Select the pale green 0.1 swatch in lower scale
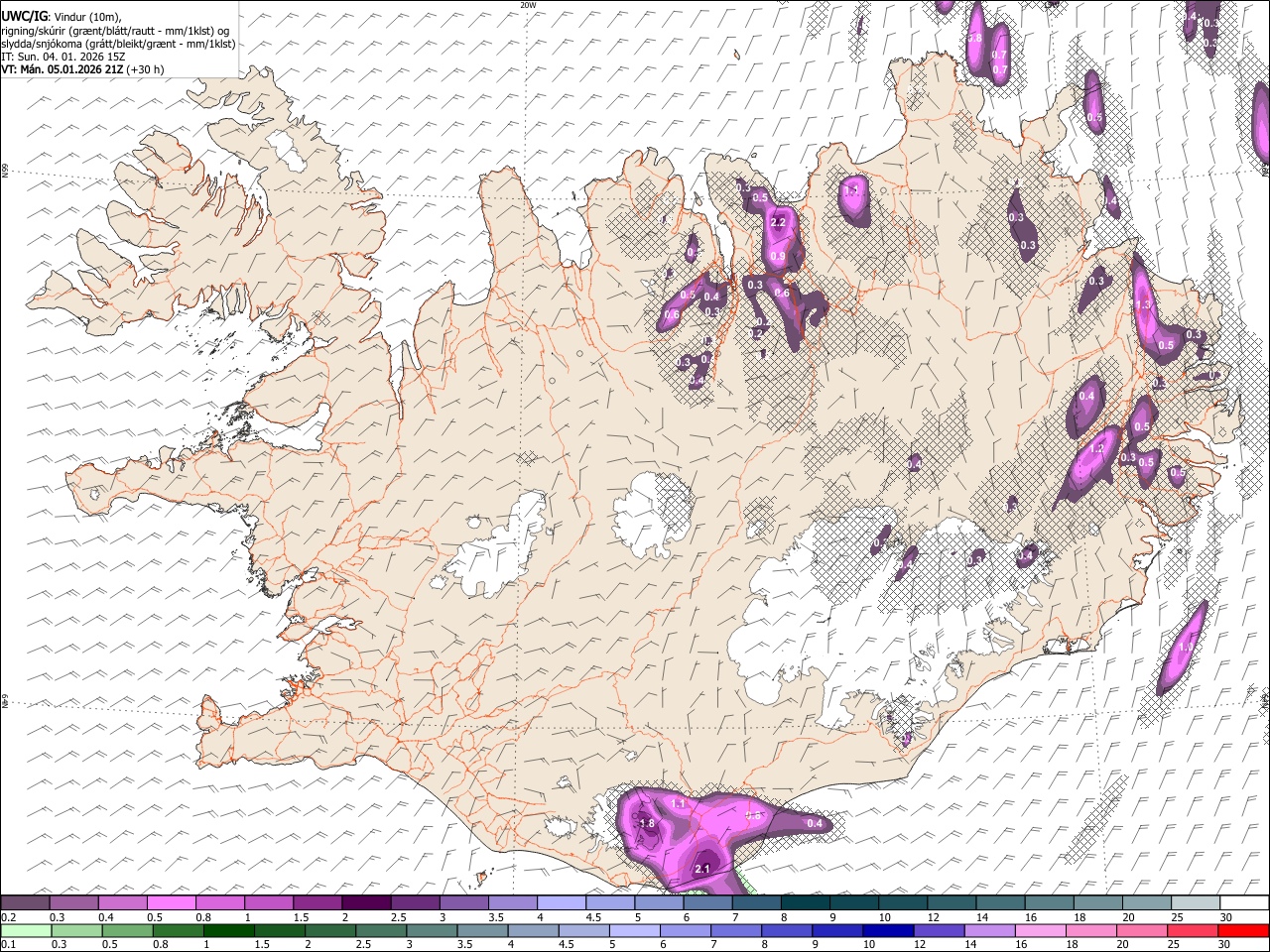The image size is (1270, 952). [25, 931]
